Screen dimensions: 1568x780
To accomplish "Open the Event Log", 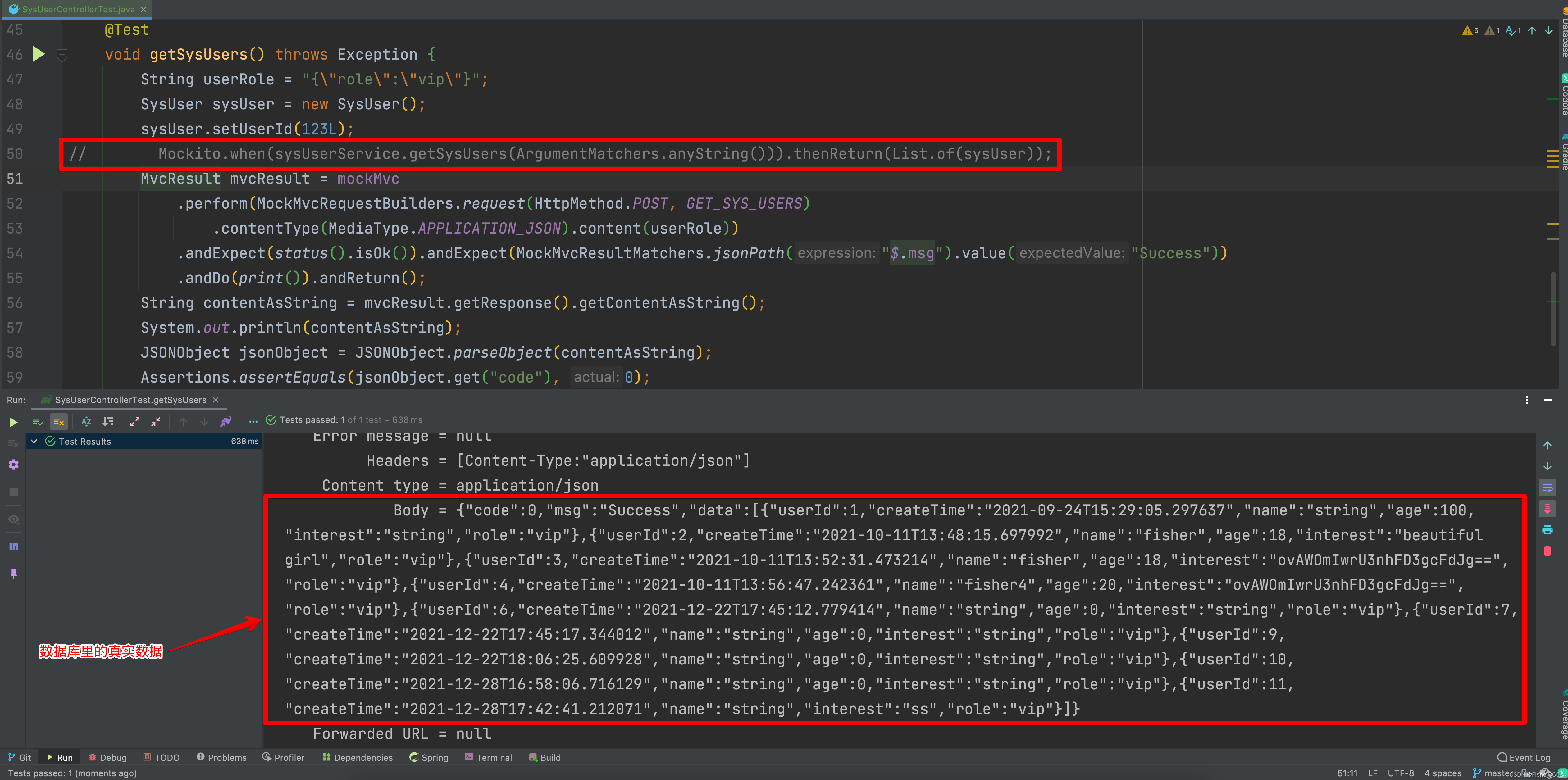I will (1524, 757).
